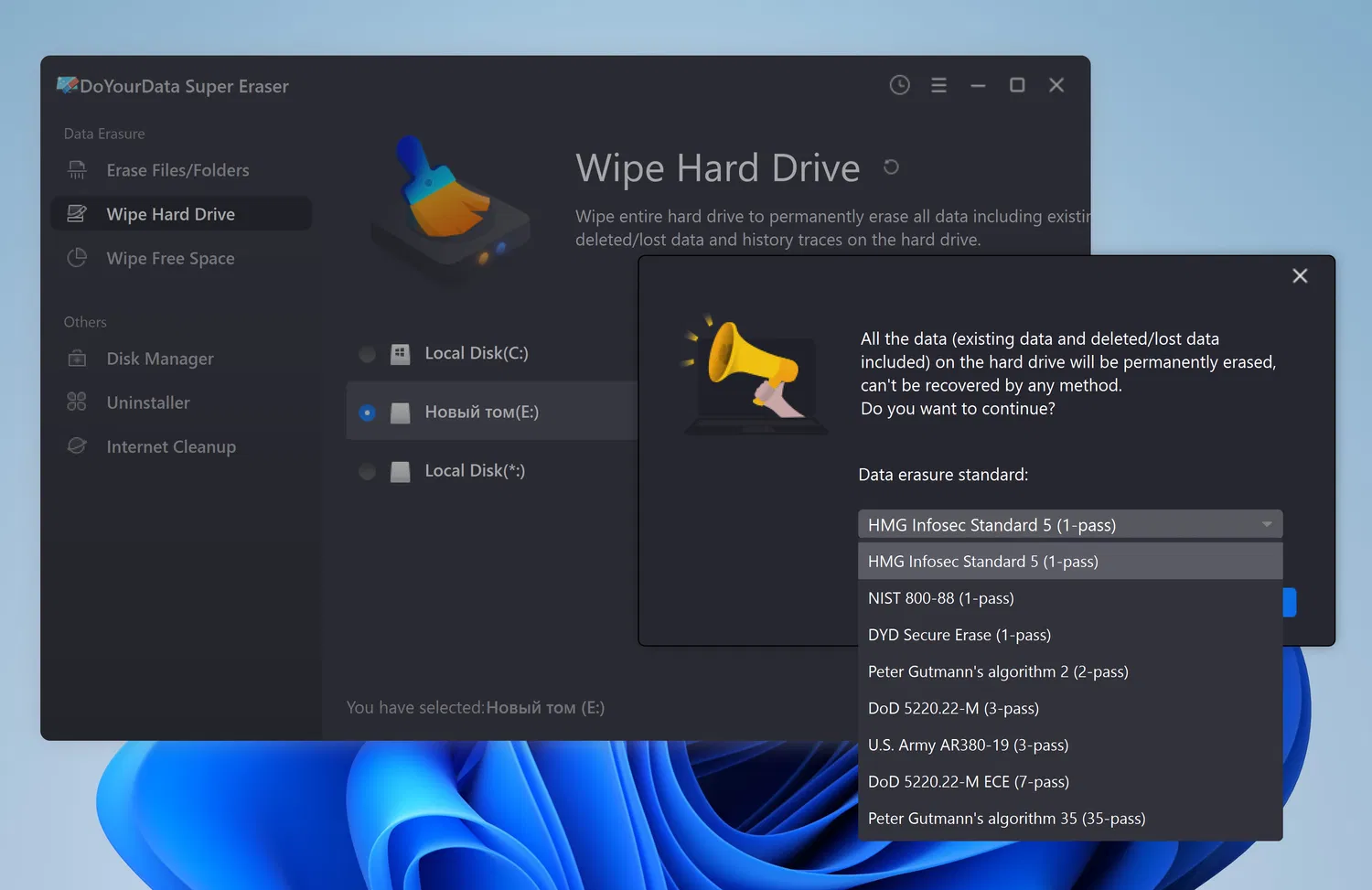
Task: Click the Uninstaller four-squares icon
Action: tap(78, 402)
